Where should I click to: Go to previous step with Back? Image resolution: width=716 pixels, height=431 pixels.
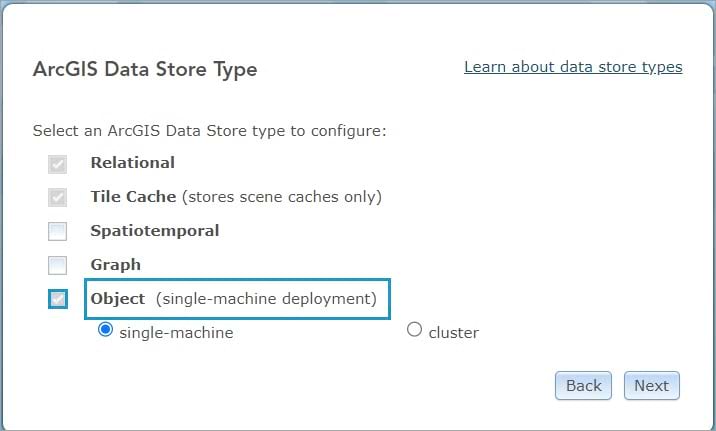click(x=583, y=385)
